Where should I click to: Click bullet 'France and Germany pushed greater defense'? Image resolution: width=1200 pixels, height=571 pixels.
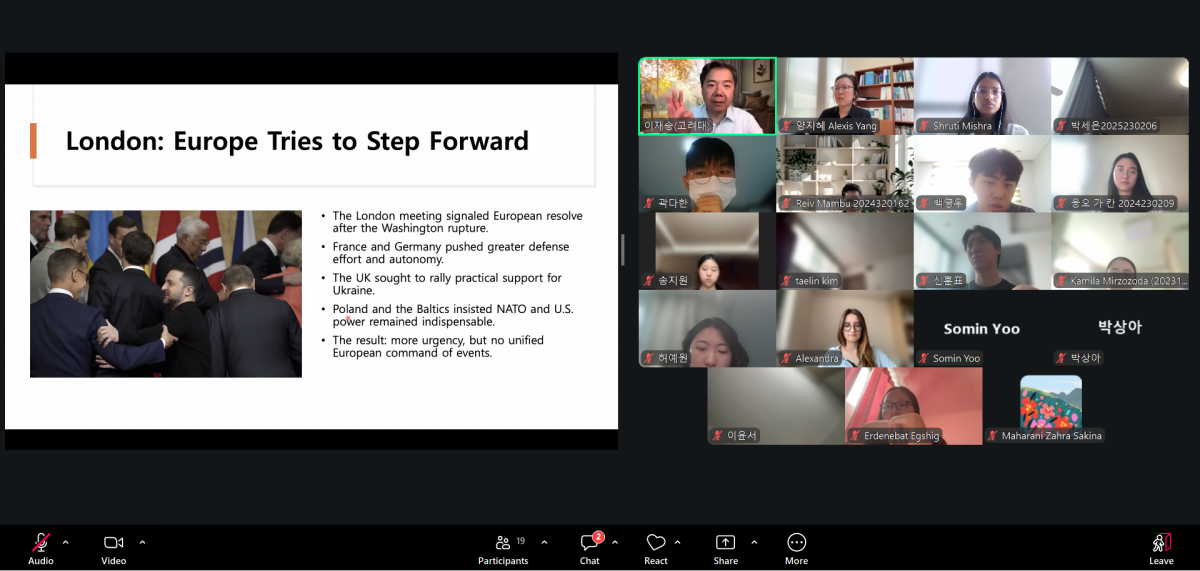click(x=450, y=253)
